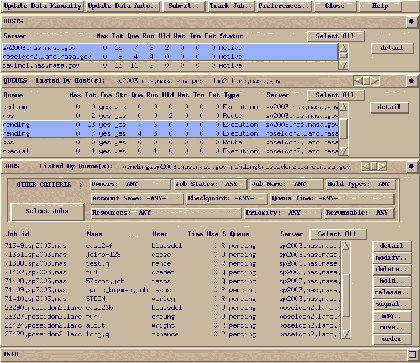
Task: Show detail for selected queues
Action: pyautogui.click(x=389, y=107)
